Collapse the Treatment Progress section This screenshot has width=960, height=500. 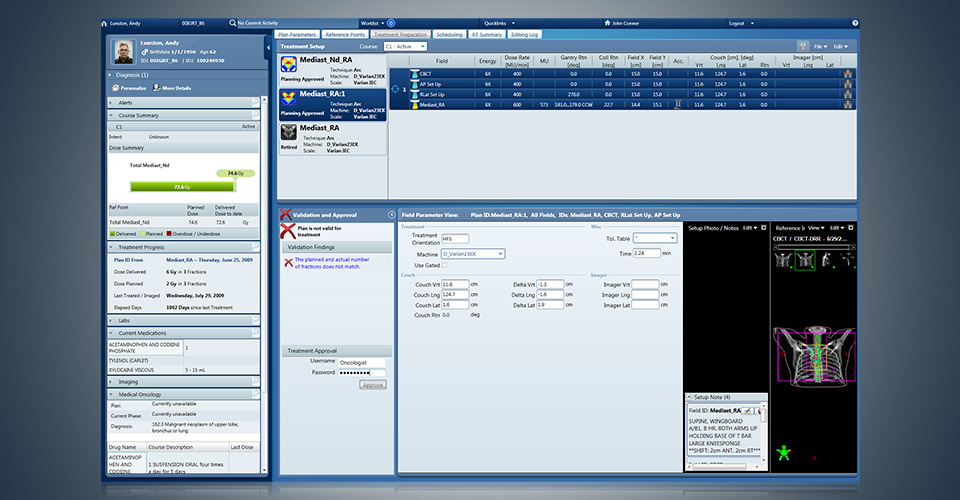click(x=111, y=247)
